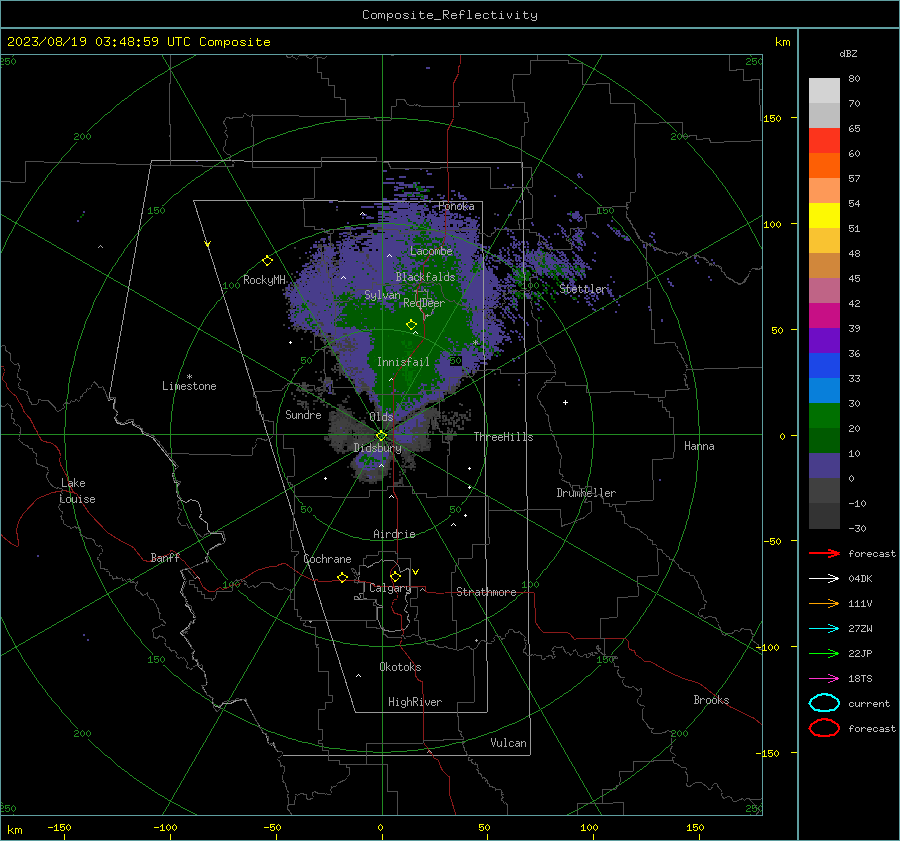The height and width of the screenshot is (841, 900).
Task: Click the RockyMH label
Action: (264, 280)
